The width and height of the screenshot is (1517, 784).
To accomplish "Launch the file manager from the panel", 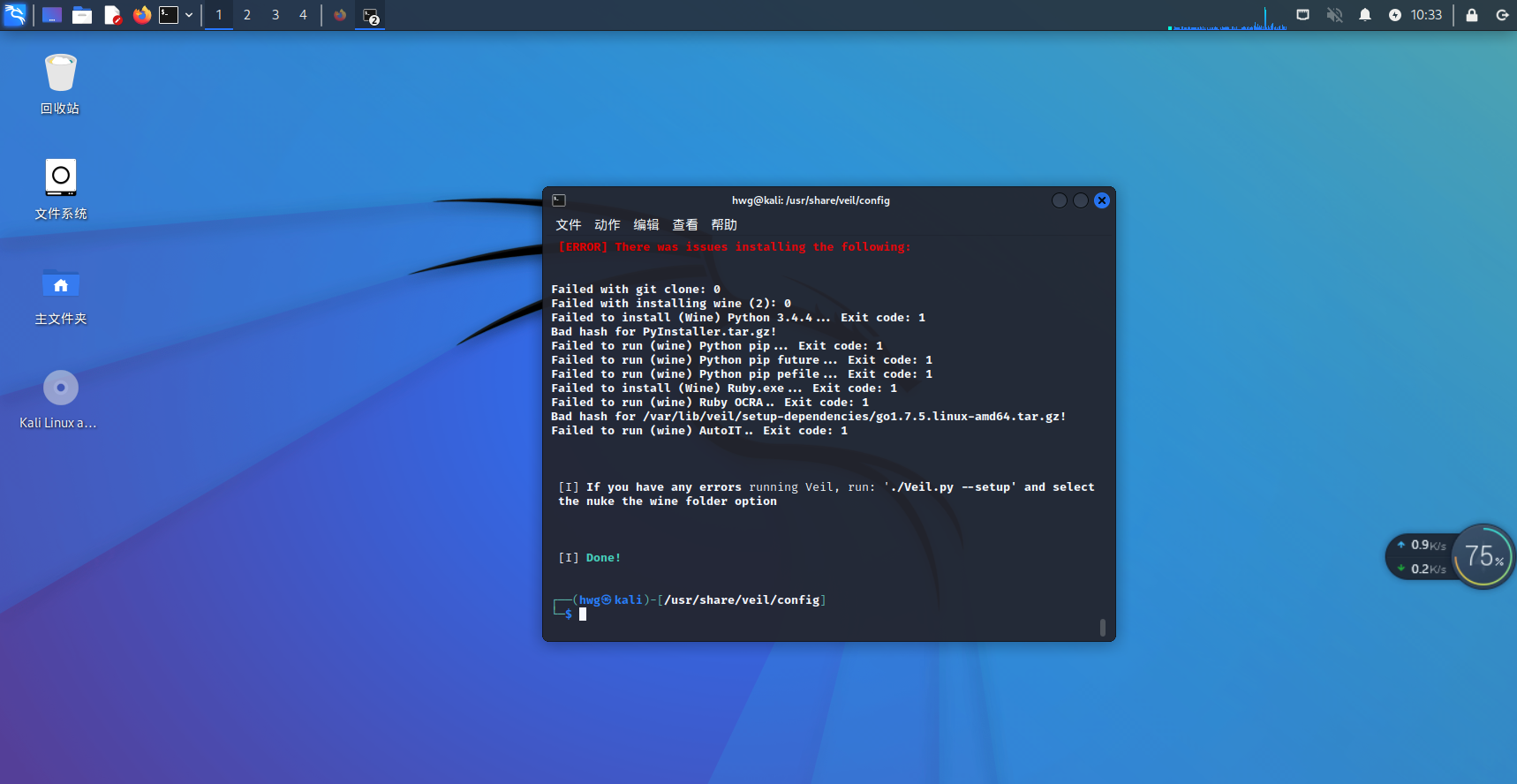I will [x=82, y=15].
